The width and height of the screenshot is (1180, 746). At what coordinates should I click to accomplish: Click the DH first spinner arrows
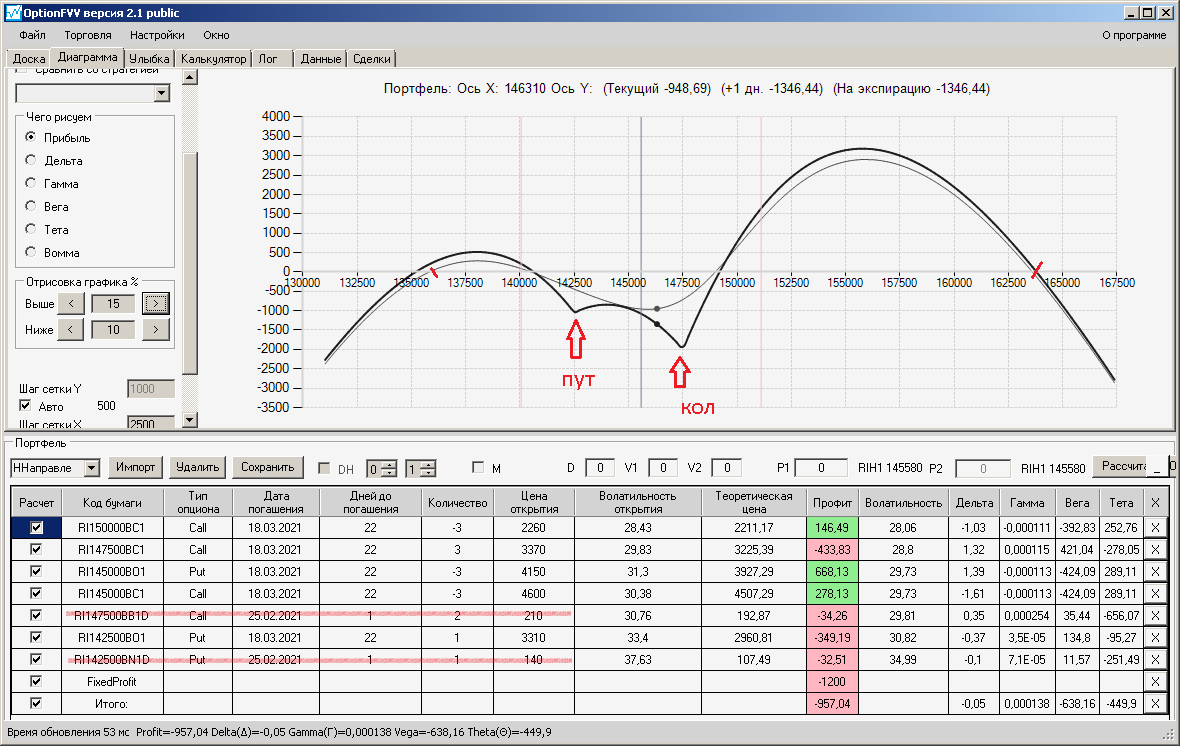coord(389,469)
